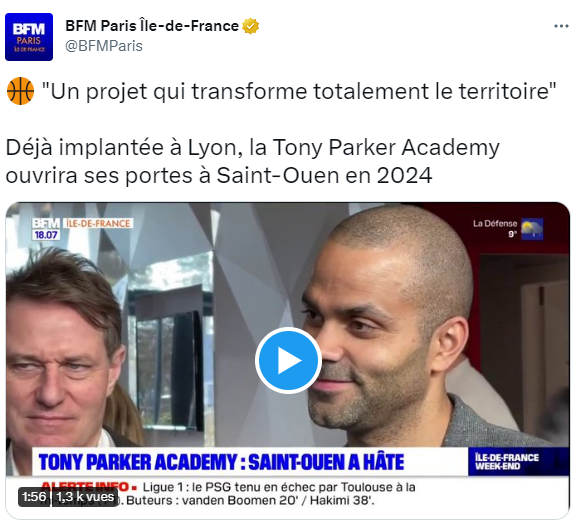Open the tweet's three-dot more menu
The height and width of the screenshot is (526, 581).
point(561,26)
